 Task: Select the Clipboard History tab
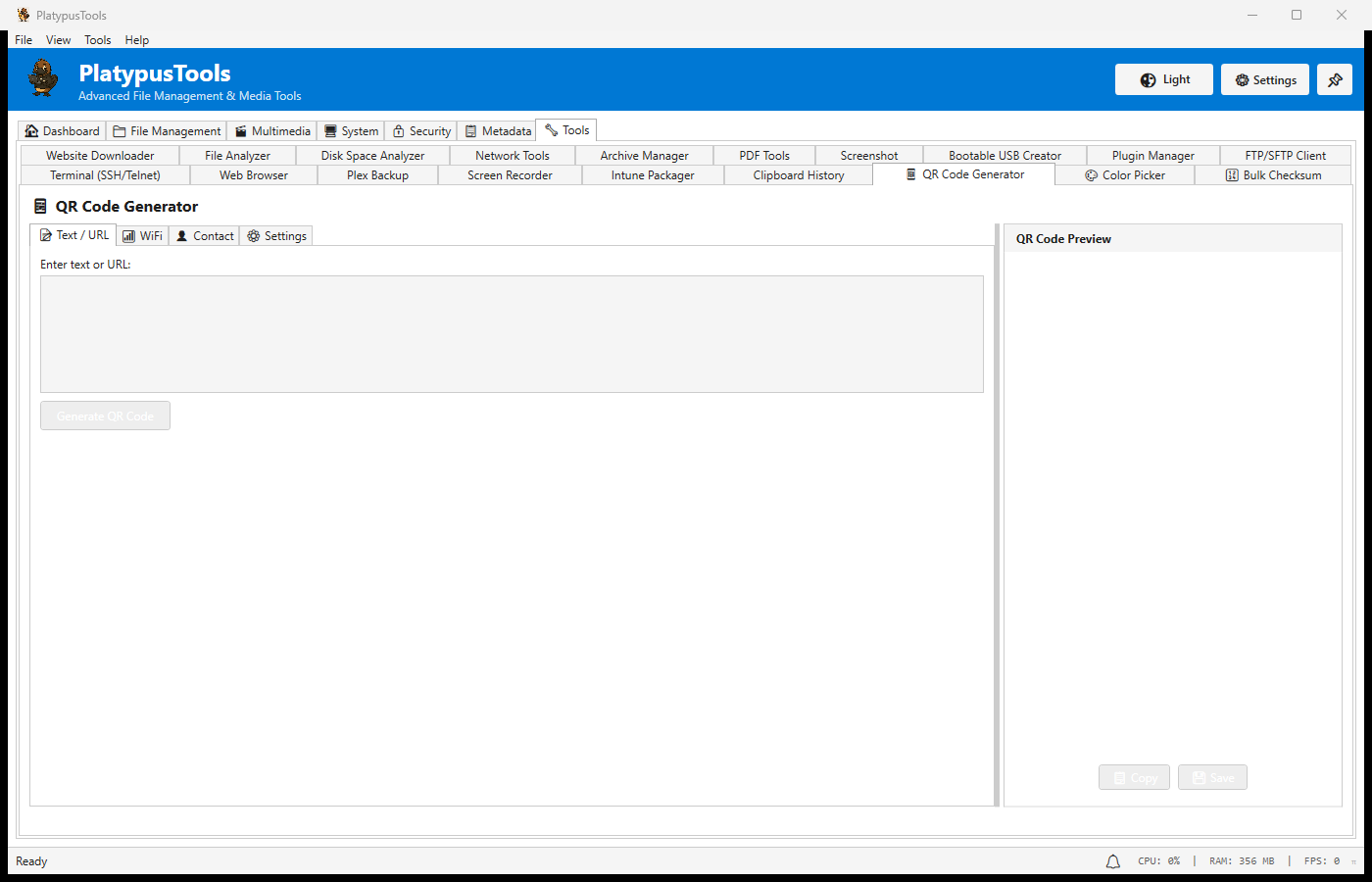coord(798,175)
